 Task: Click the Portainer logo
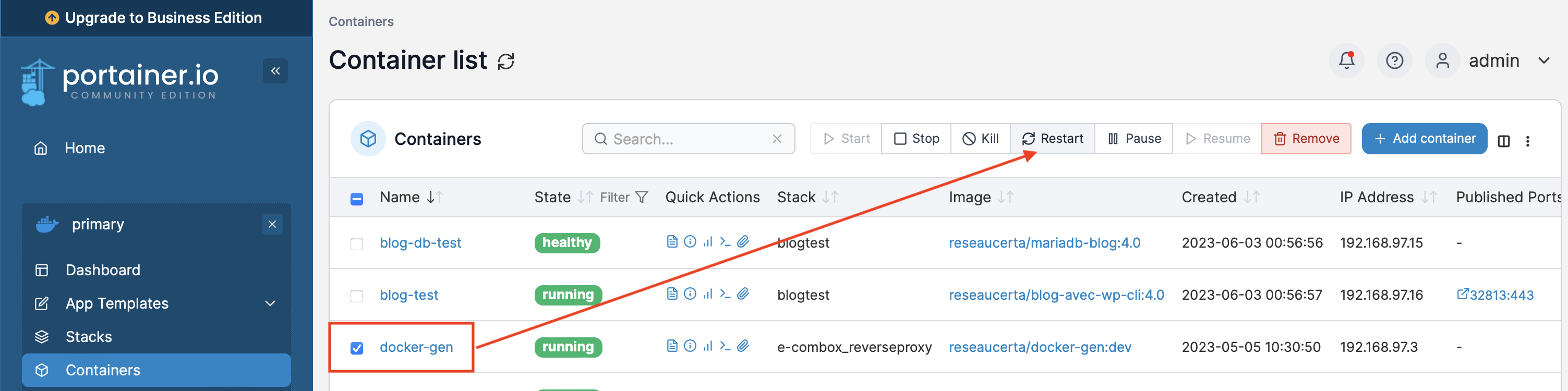tap(119, 82)
